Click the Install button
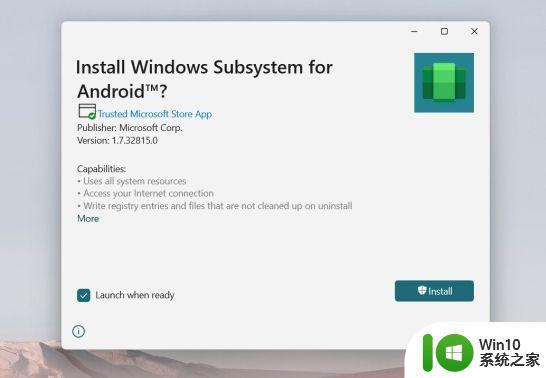 tap(434, 291)
